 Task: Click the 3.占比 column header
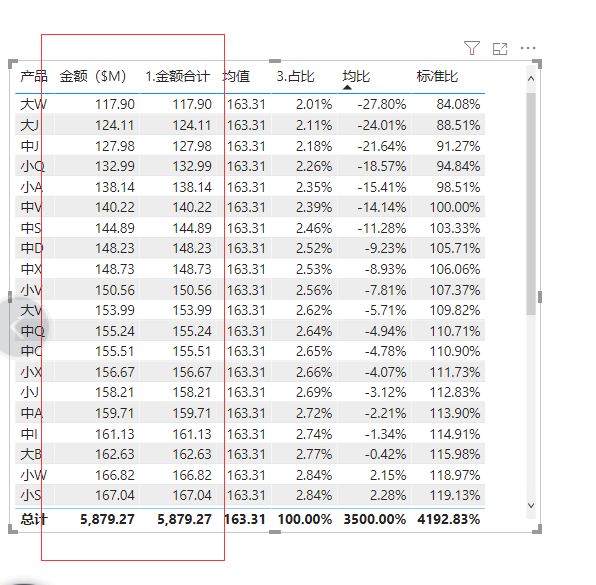coord(295,76)
